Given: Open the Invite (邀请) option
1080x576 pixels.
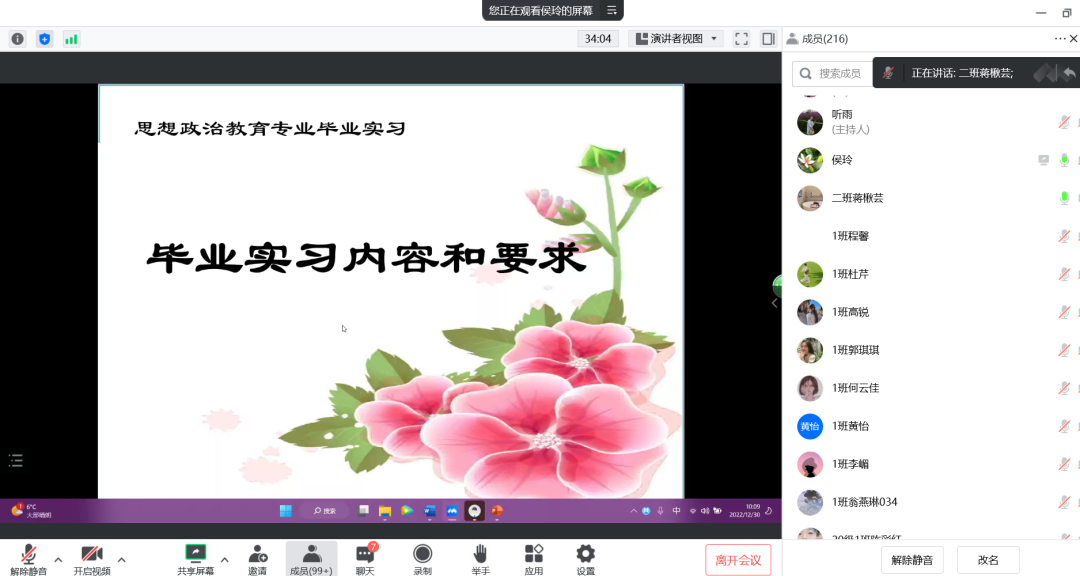Looking at the screenshot, I should click(x=258, y=558).
